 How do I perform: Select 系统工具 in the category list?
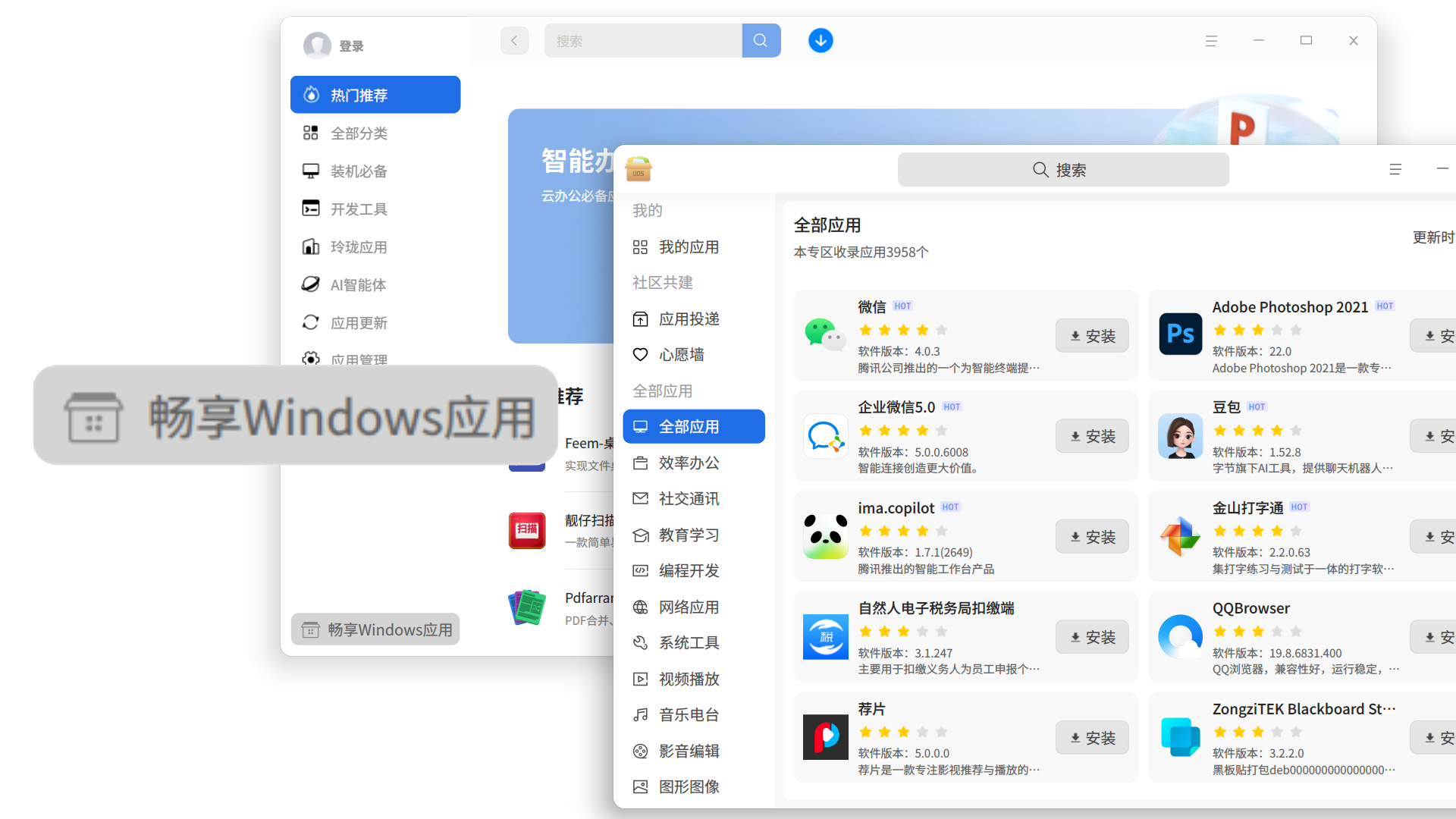coord(688,642)
